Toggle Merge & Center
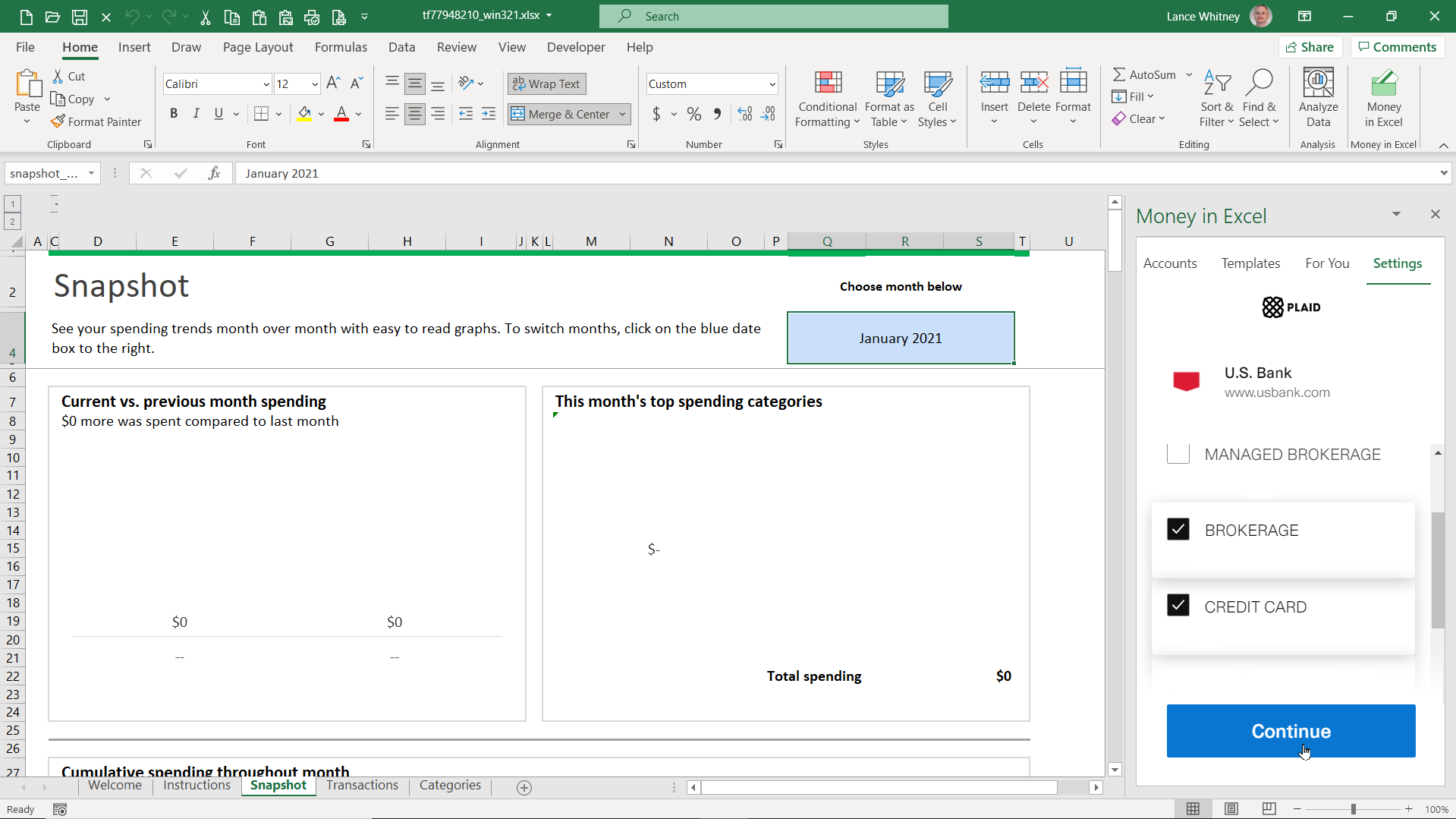The width and height of the screenshot is (1456, 819). [x=561, y=114]
